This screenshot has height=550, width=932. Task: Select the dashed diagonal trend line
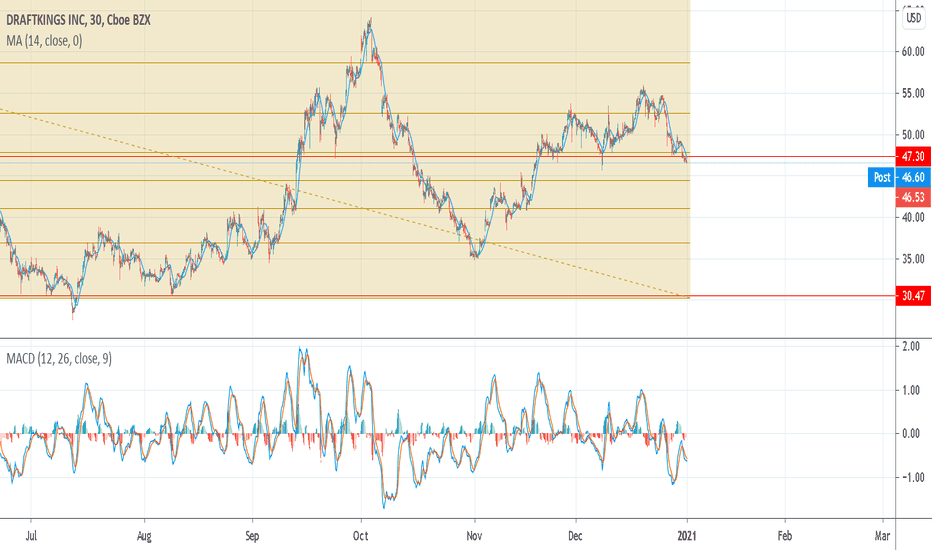(x=345, y=203)
